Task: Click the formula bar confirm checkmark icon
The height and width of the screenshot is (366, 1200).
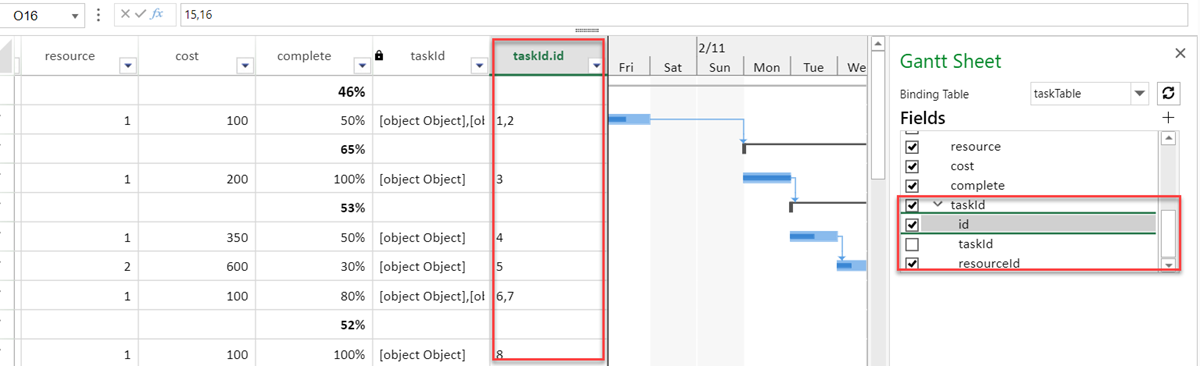Action: pos(139,15)
